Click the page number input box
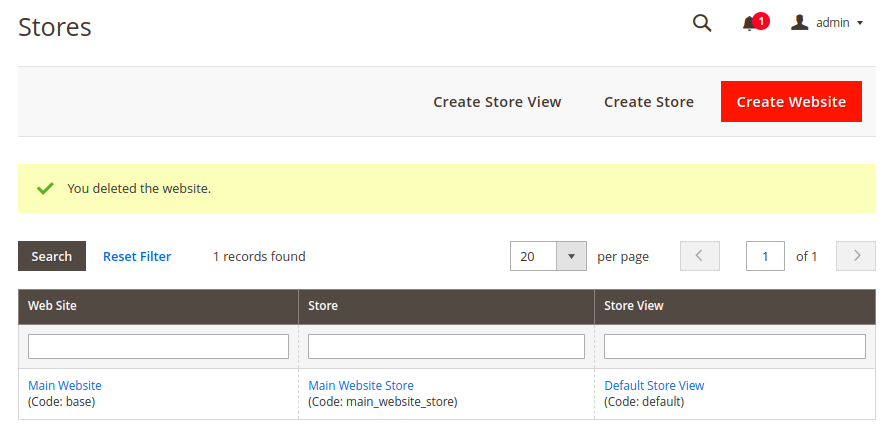Viewport: 887px width, 438px height. pos(765,256)
